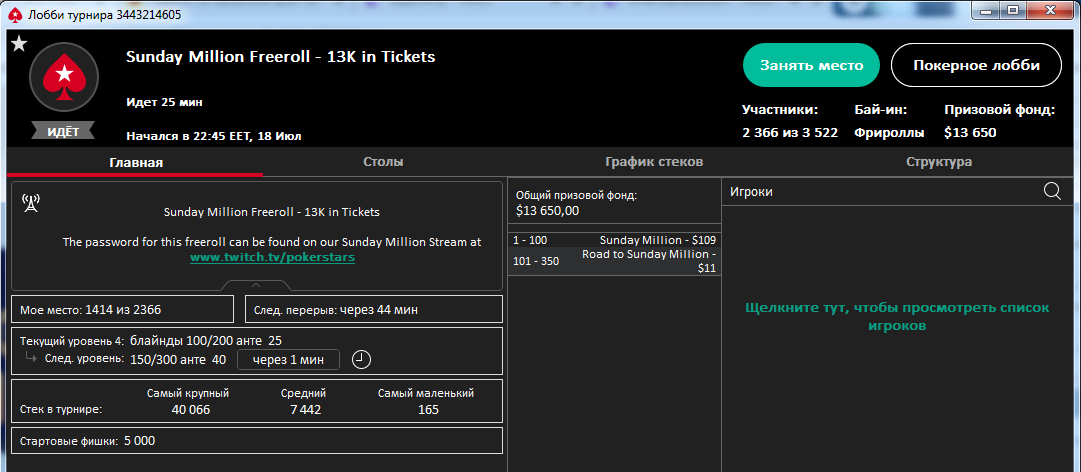Select prize row 1 - 100 Sunday Million
The width and height of the screenshot is (1081, 472).
click(614, 240)
